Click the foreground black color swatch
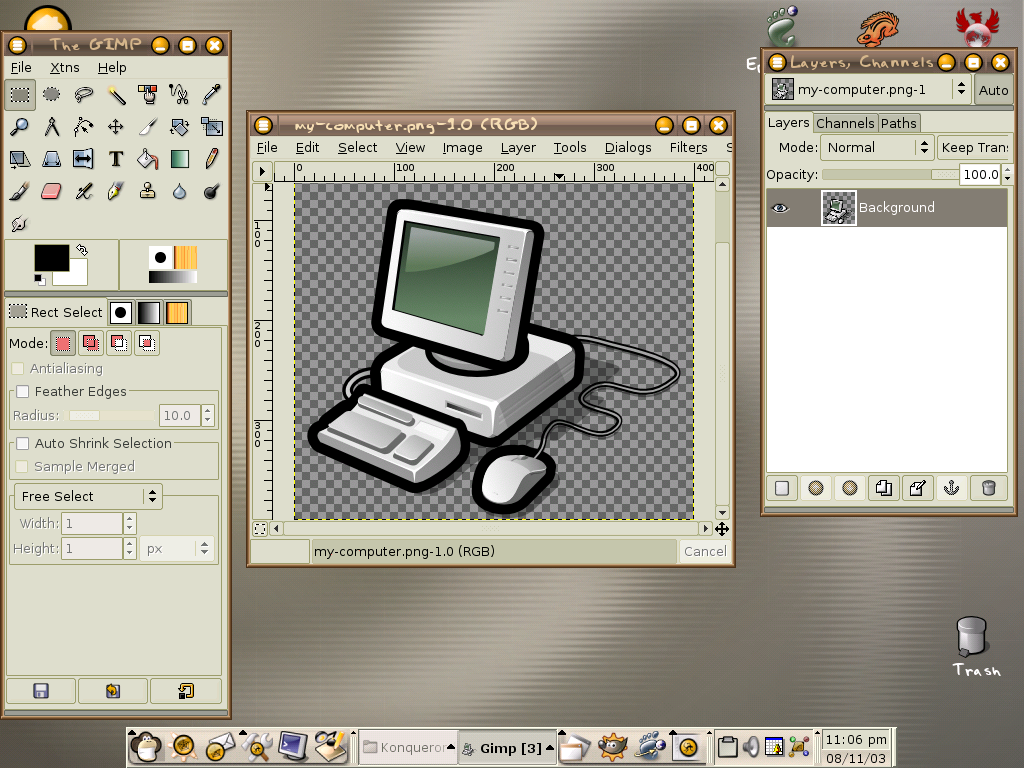Image resolution: width=1024 pixels, height=768 pixels. click(x=52, y=258)
